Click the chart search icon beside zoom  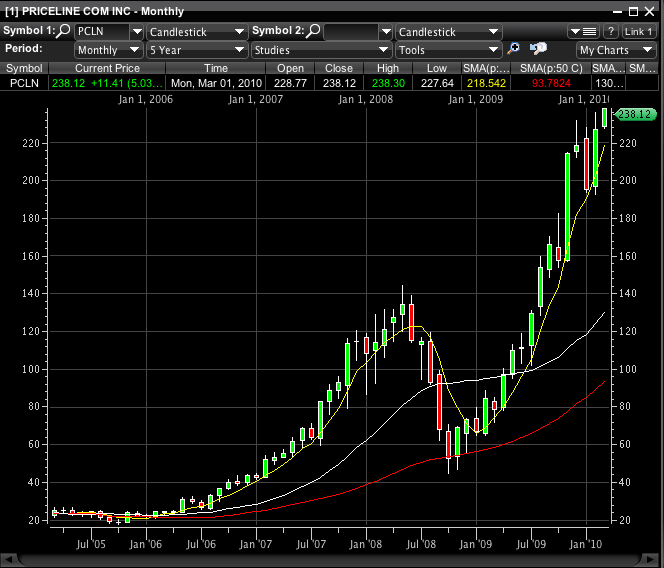coord(538,49)
